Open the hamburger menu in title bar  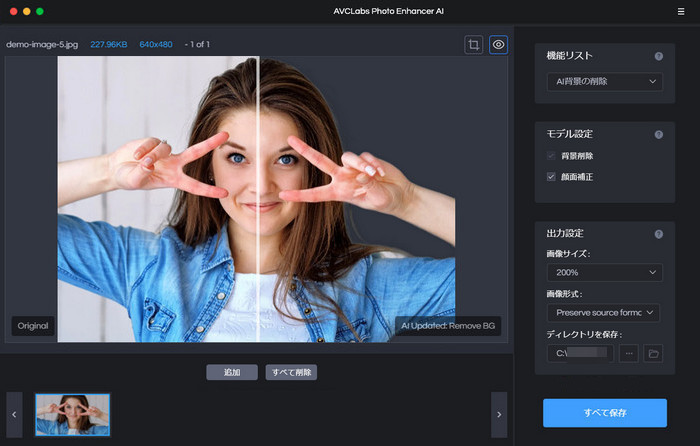click(681, 12)
